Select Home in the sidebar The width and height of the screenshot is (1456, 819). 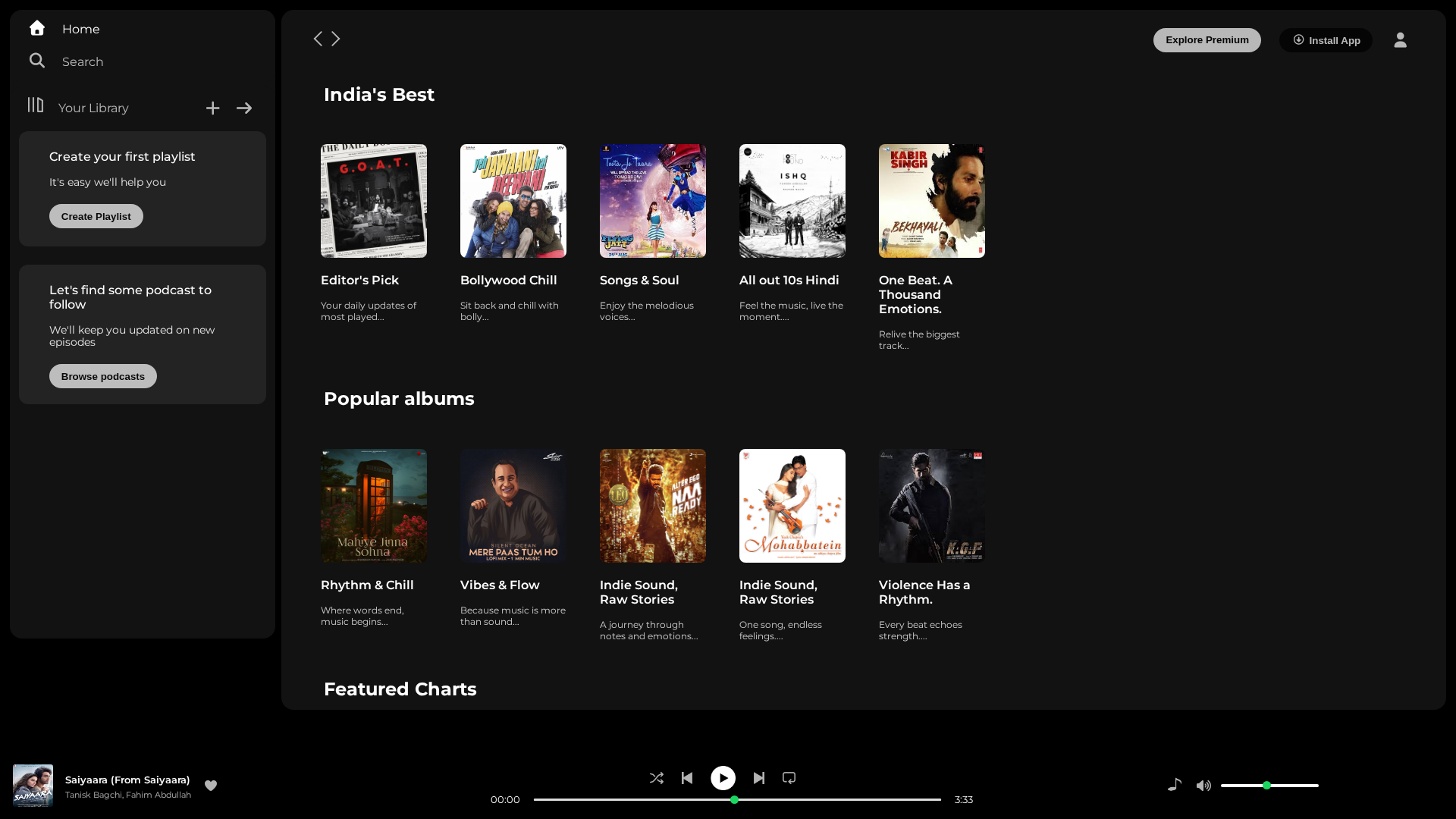pyautogui.click(x=81, y=29)
